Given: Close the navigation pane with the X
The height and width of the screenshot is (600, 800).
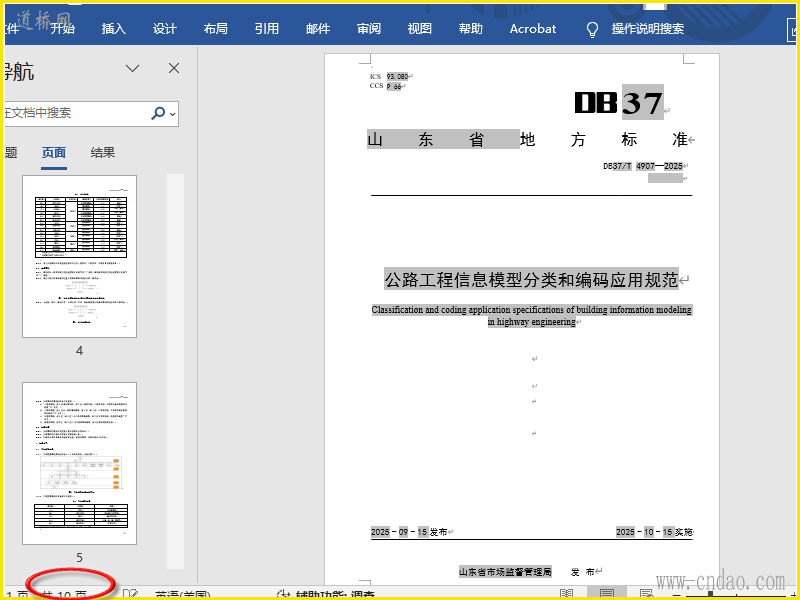Looking at the screenshot, I should [174, 68].
